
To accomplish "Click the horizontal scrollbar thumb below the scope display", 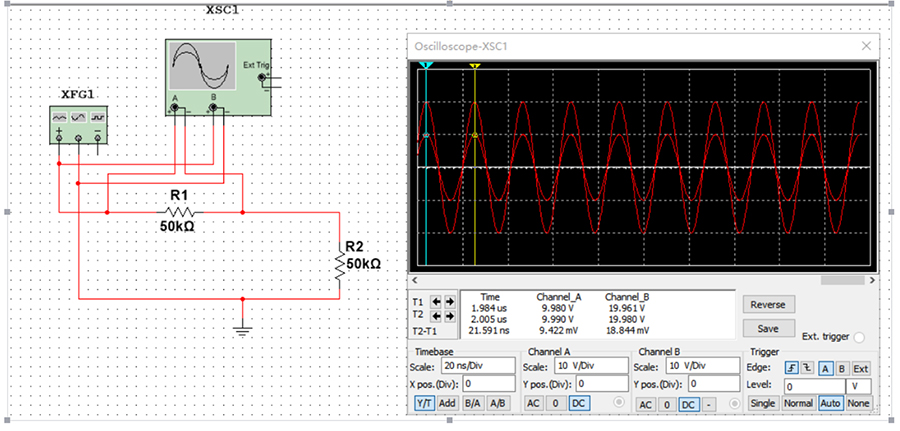I will [x=843, y=280].
